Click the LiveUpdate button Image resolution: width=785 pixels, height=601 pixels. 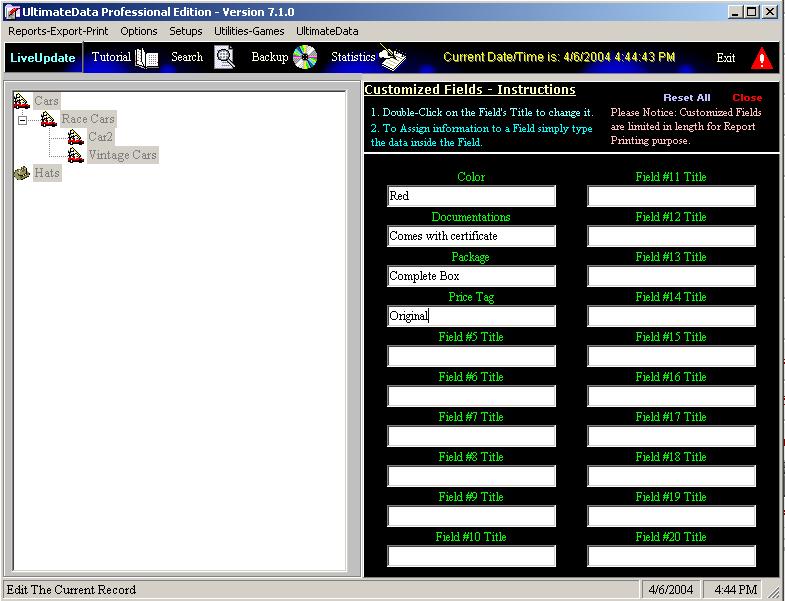(42, 58)
